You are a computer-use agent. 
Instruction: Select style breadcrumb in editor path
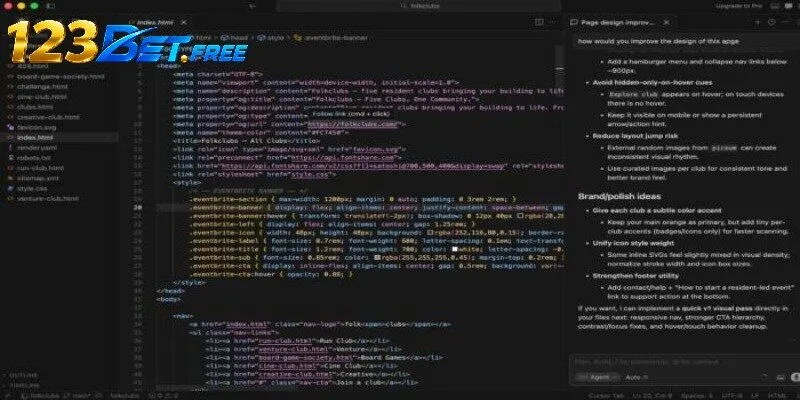coord(271,38)
